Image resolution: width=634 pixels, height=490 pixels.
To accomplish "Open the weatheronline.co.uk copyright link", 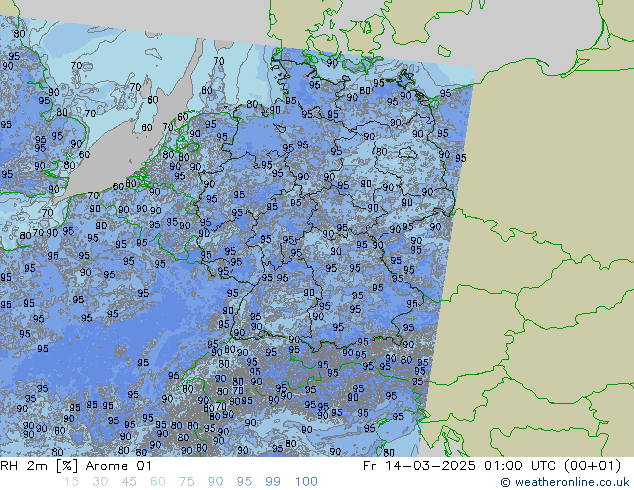I will click(x=565, y=482).
